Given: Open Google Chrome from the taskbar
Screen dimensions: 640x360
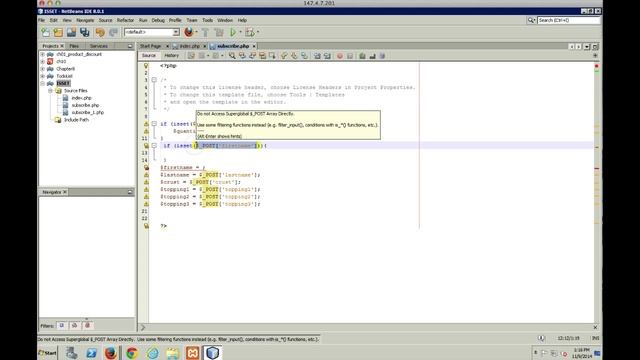Looking at the screenshot, I should pyautogui.click(x=132, y=353).
